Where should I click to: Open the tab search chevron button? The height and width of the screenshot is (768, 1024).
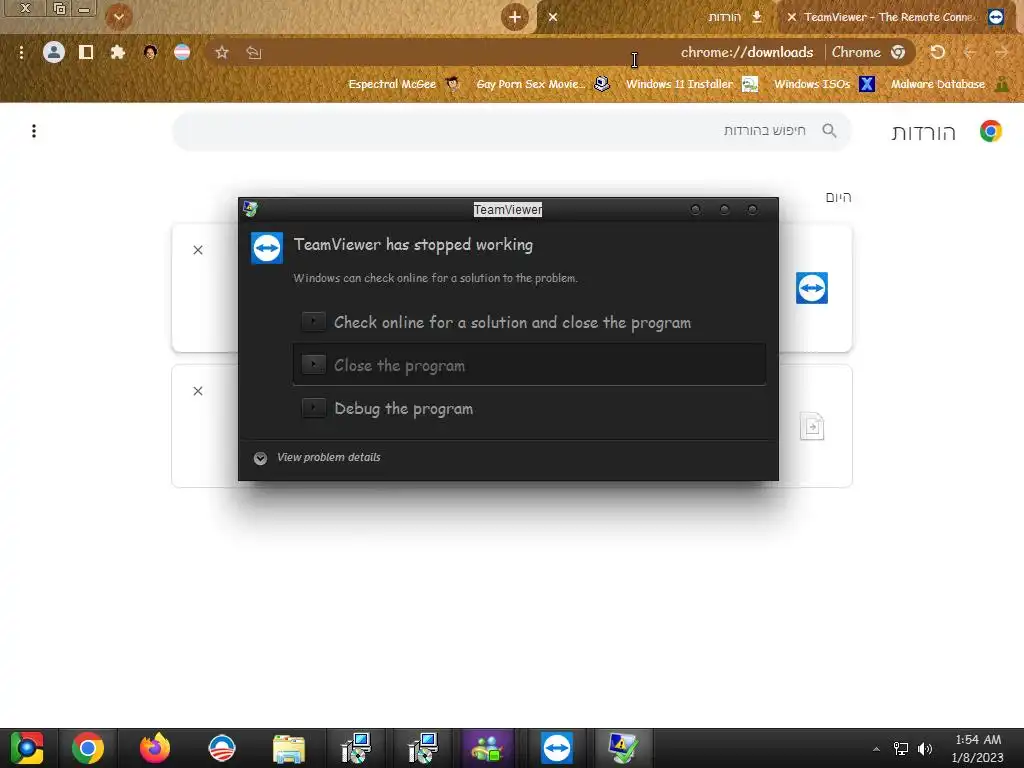[119, 17]
